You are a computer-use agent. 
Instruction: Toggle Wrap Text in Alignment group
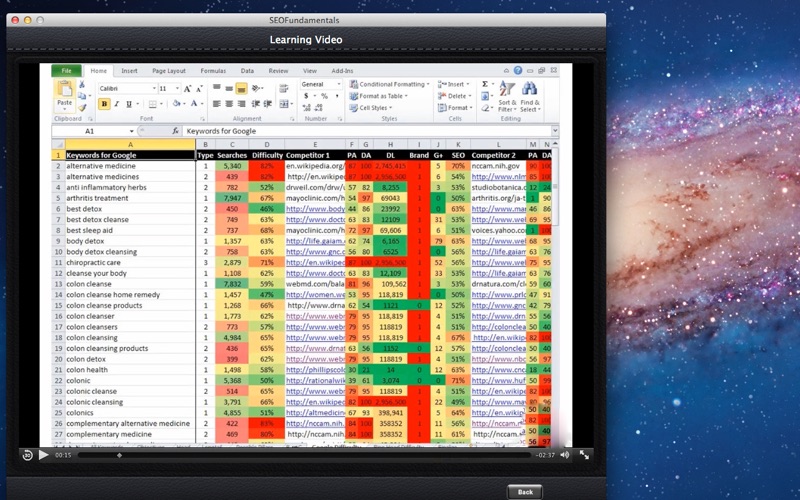[x=284, y=89]
